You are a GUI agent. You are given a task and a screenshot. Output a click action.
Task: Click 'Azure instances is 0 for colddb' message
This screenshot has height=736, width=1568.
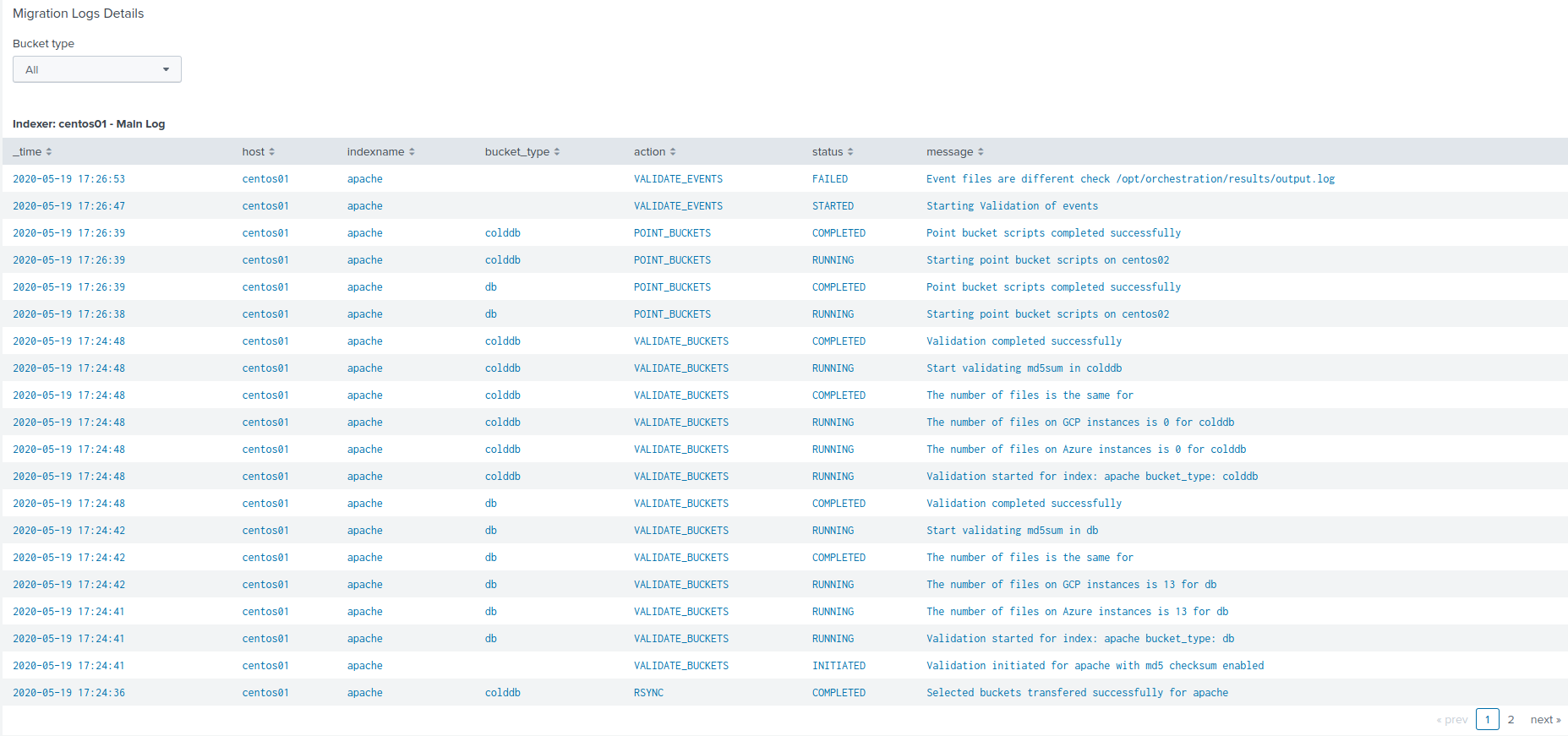pyautogui.click(x=1086, y=449)
